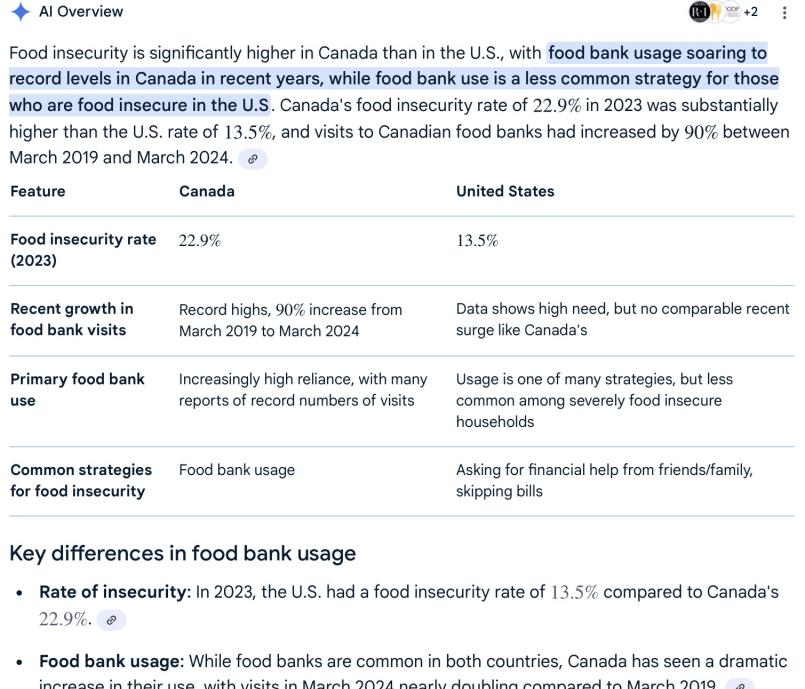Click the link chip after Canada's 22.9%
The image size is (805, 689).
(x=110, y=621)
